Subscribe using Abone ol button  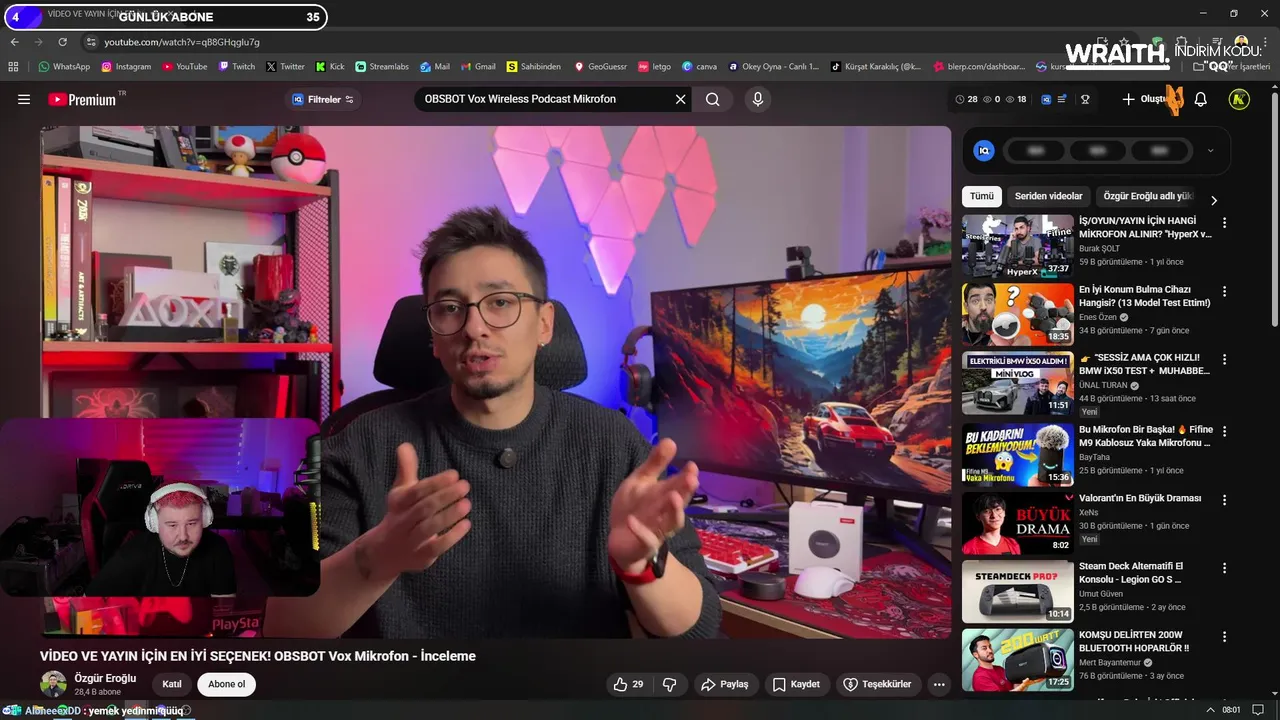click(227, 684)
